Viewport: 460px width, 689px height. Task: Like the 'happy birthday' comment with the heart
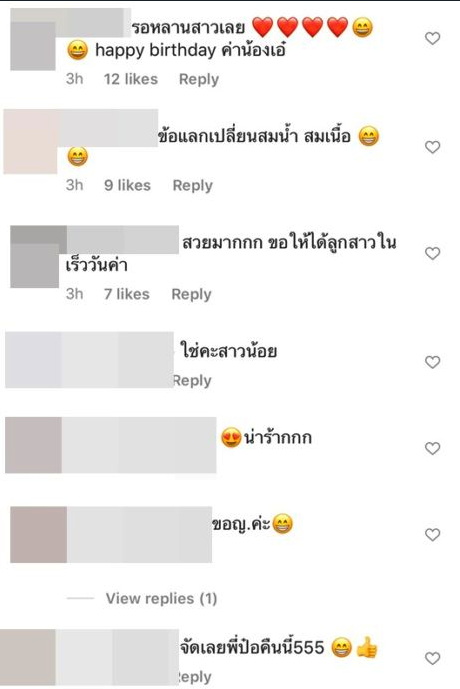point(432,38)
